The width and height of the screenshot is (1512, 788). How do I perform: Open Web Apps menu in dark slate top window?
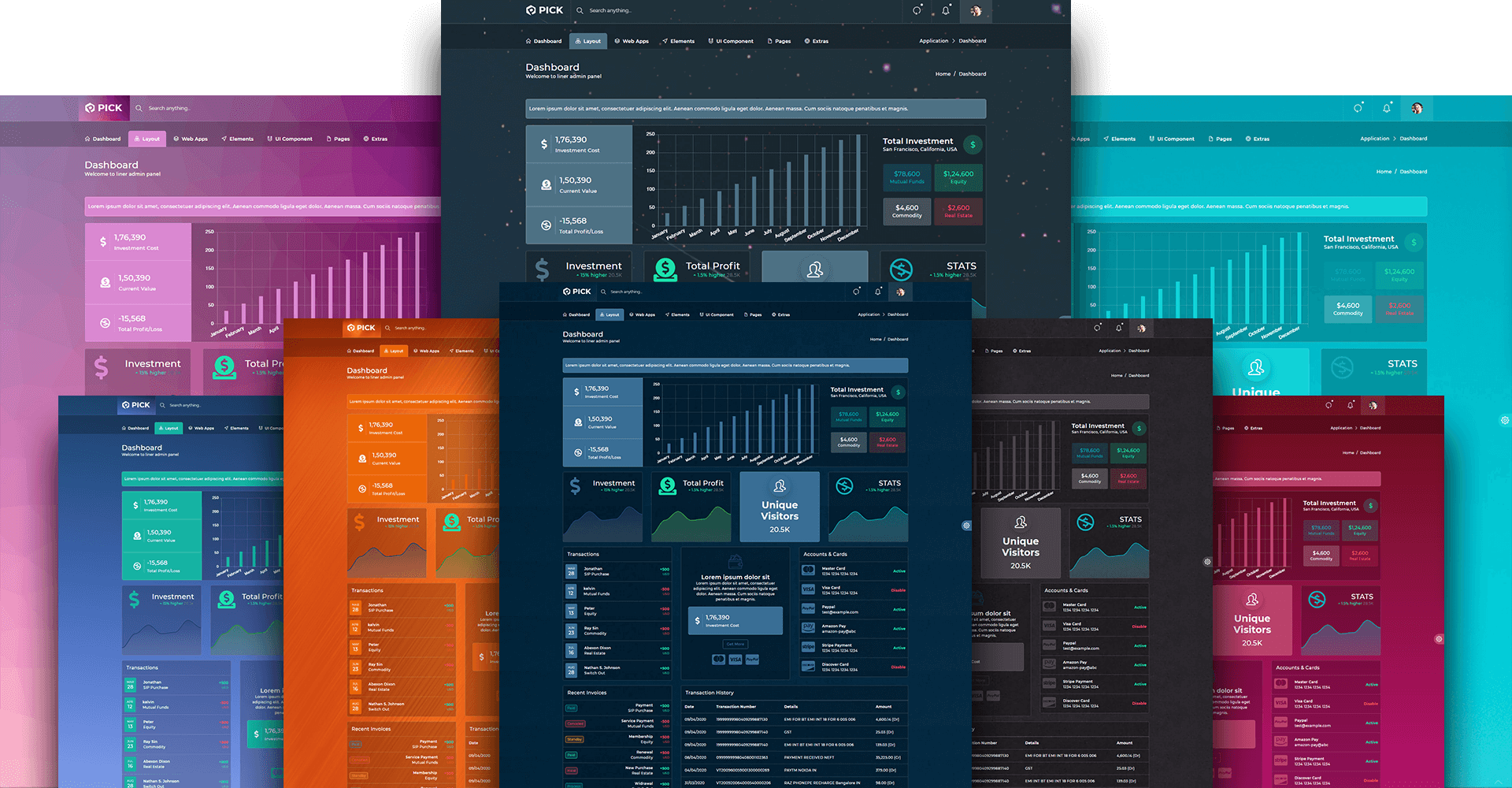point(632,41)
